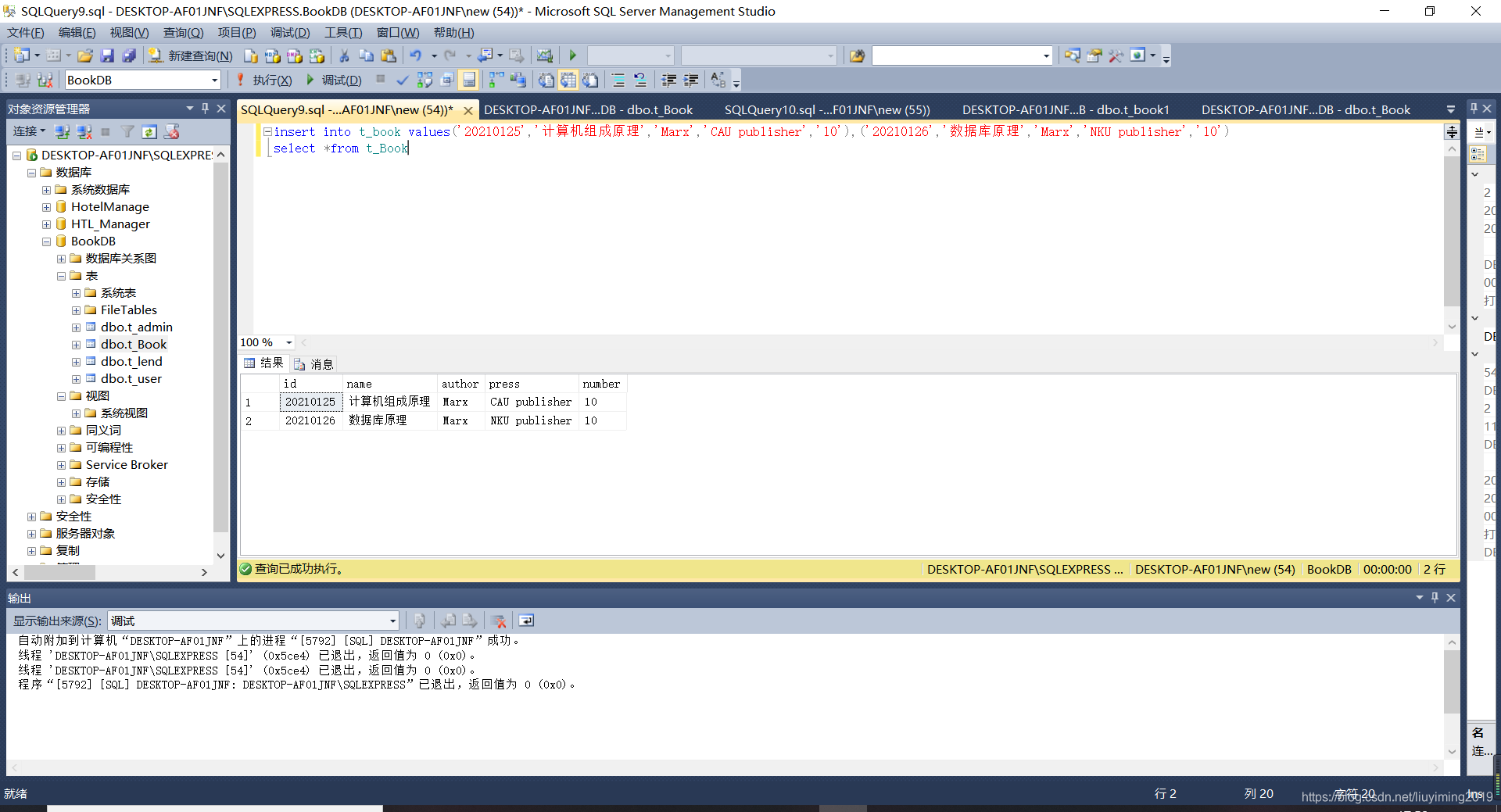Click Increase Indent icon

[691, 80]
